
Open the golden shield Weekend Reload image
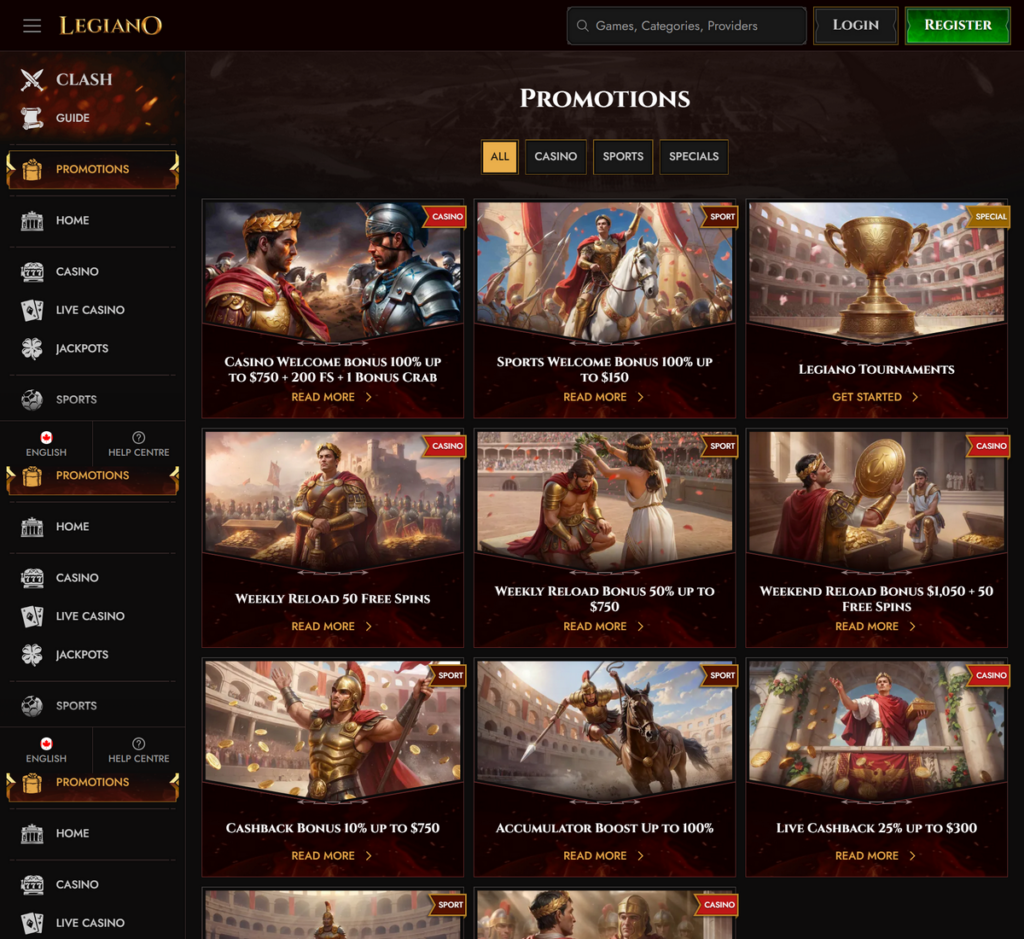pyautogui.click(x=876, y=500)
